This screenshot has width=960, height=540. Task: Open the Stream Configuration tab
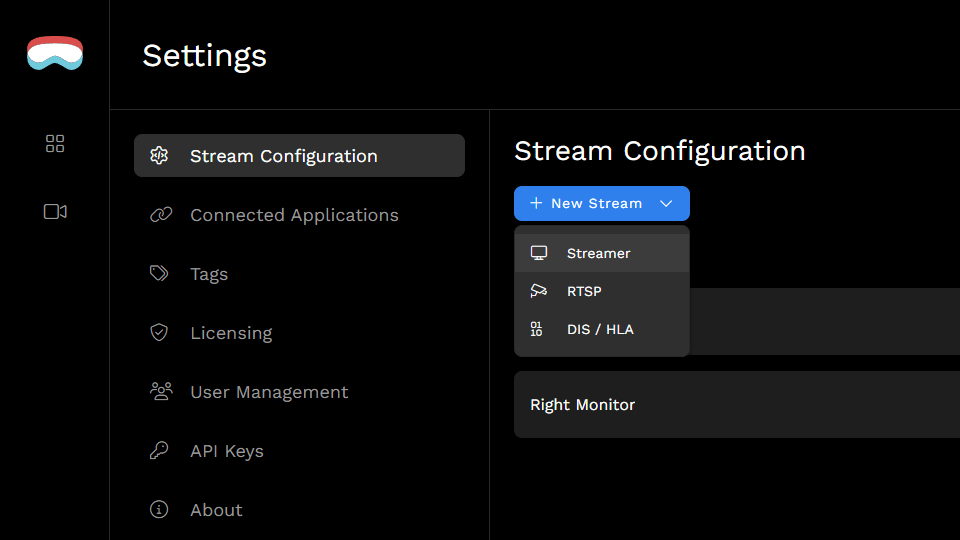pos(299,156)
